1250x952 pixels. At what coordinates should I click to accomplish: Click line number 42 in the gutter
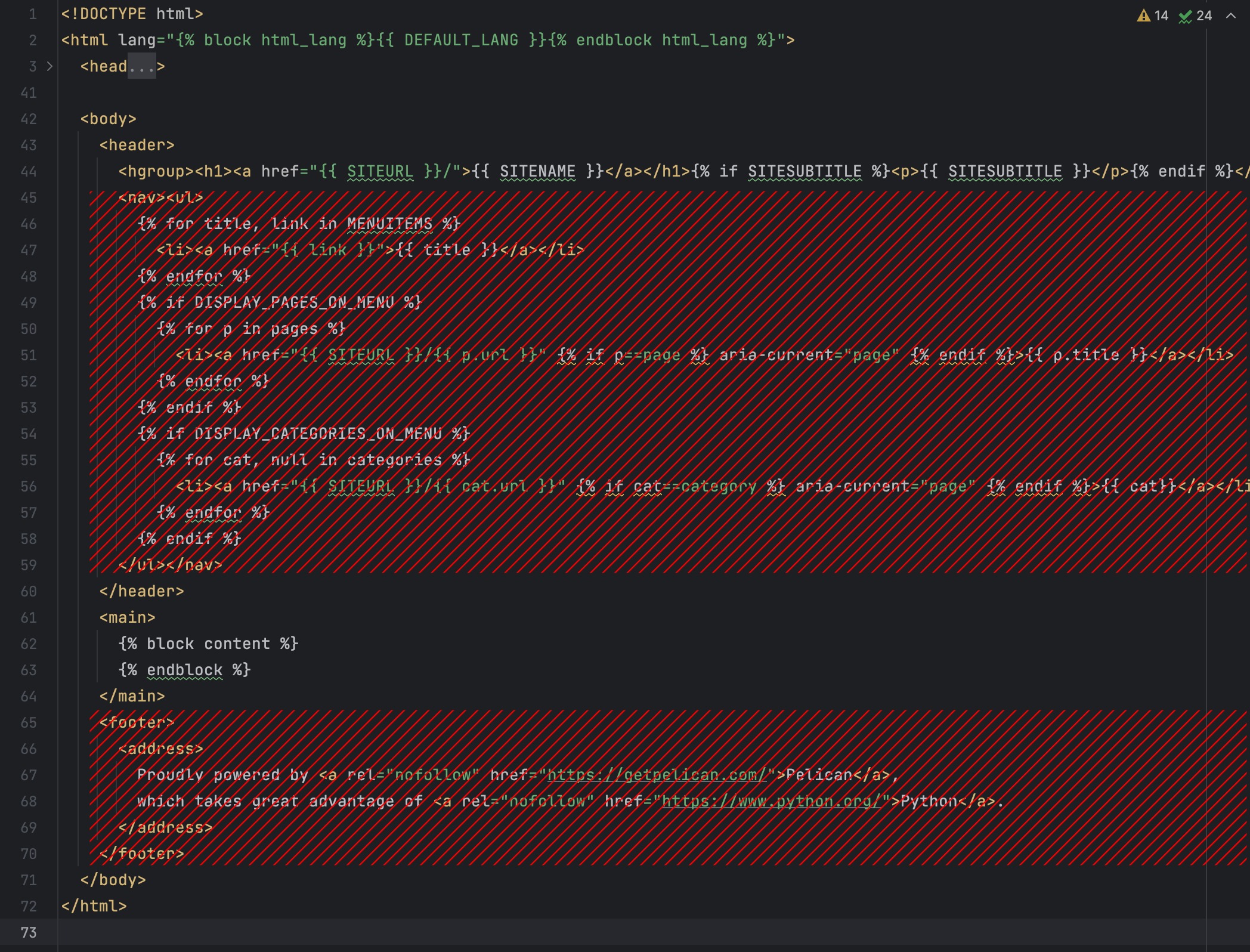click(x=29, y=119)
